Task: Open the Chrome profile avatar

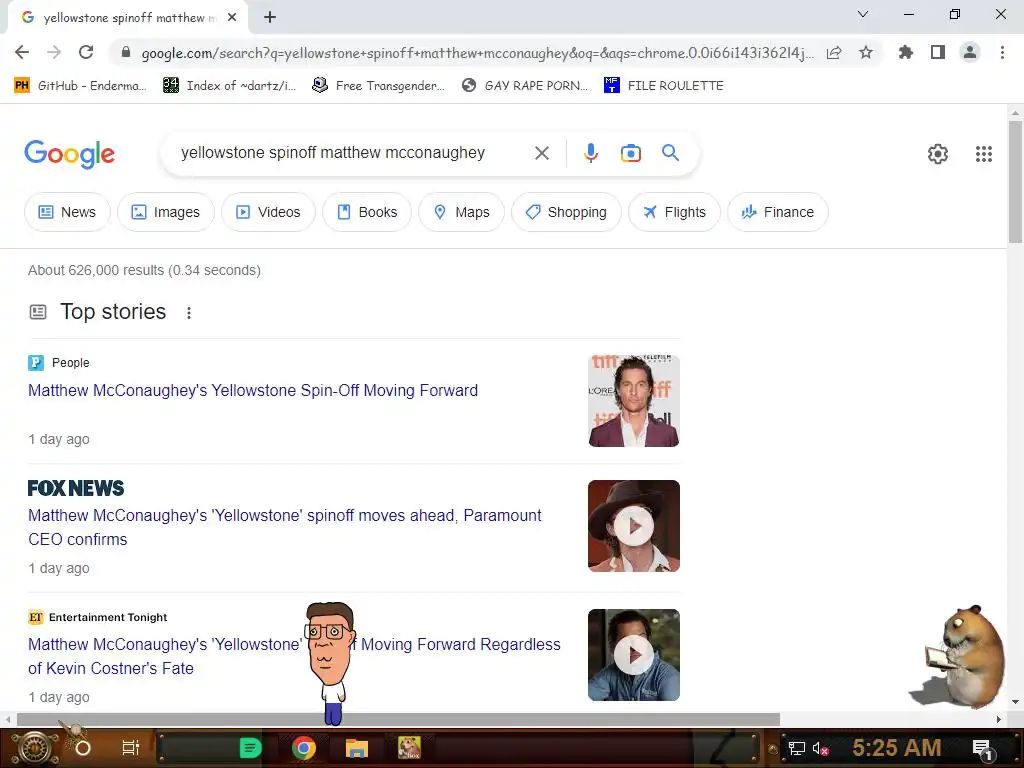Action: pyautogui.click(x=970, y=52)
